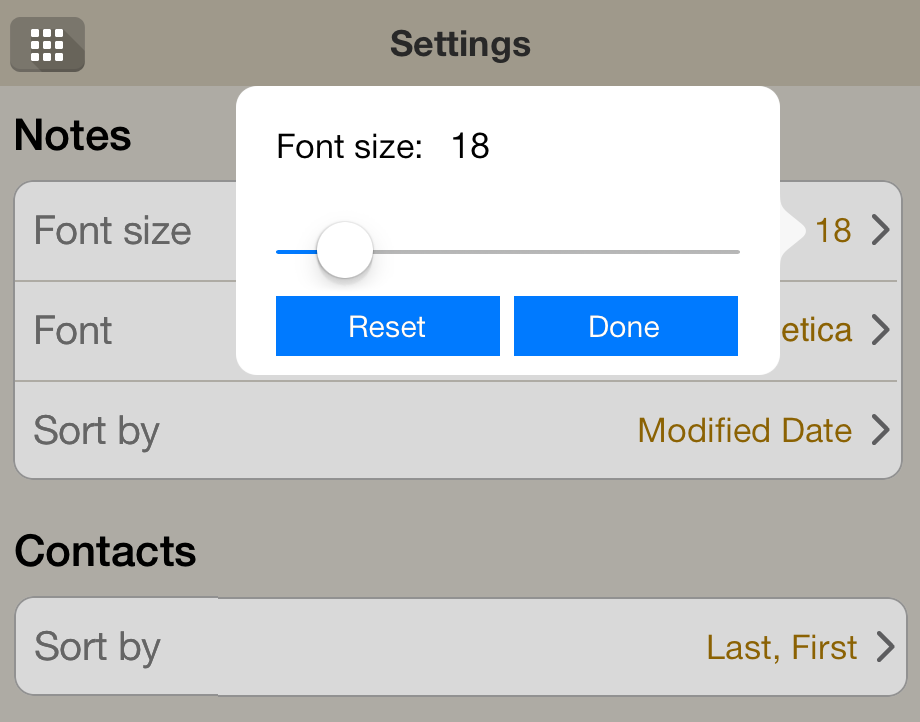This screenshot has height=722, width=920.
Task: Click the Reset button
Action: coord(388,326)
